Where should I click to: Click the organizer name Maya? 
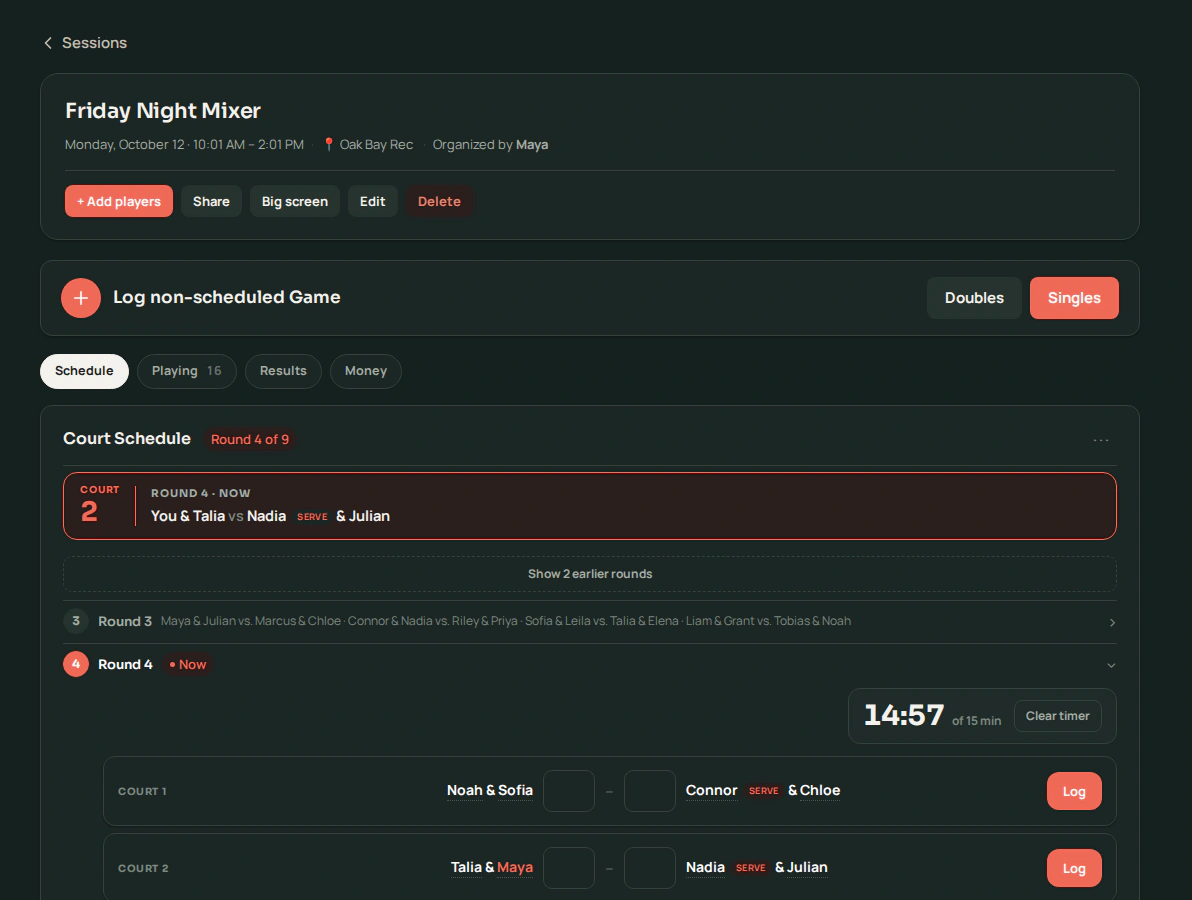tap(532, 144)
